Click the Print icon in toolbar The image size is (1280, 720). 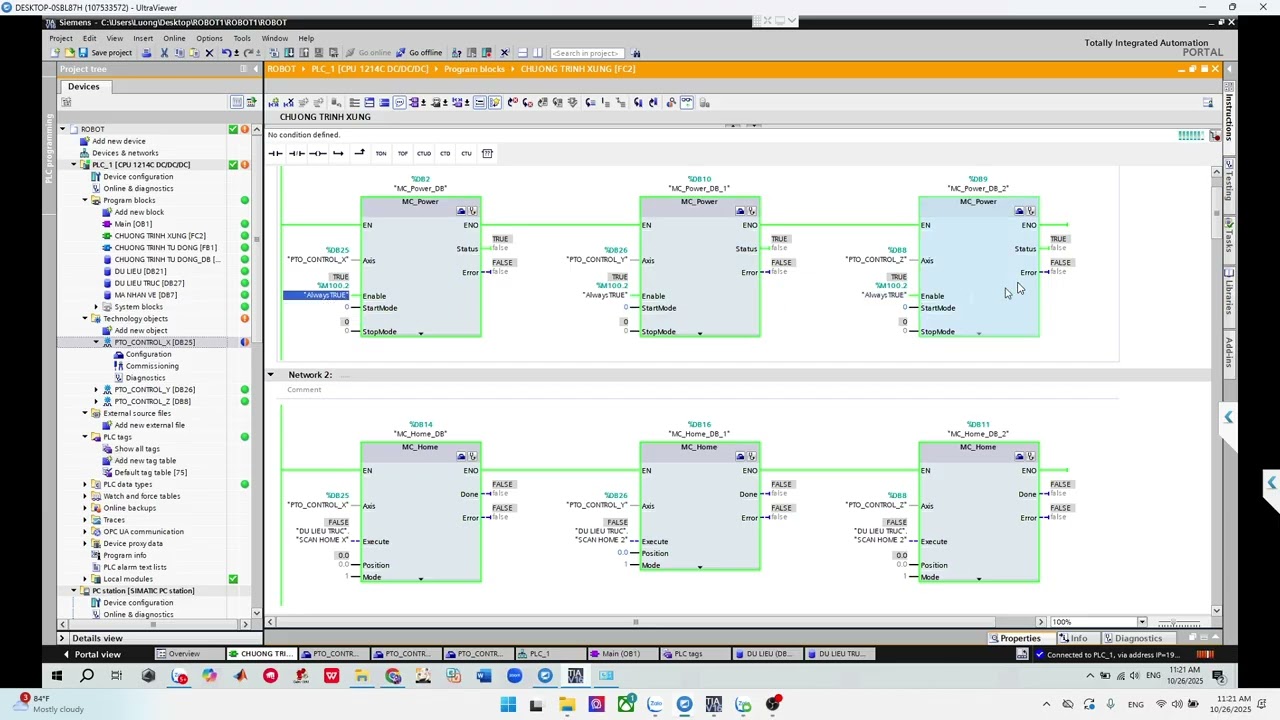point(146,53)
